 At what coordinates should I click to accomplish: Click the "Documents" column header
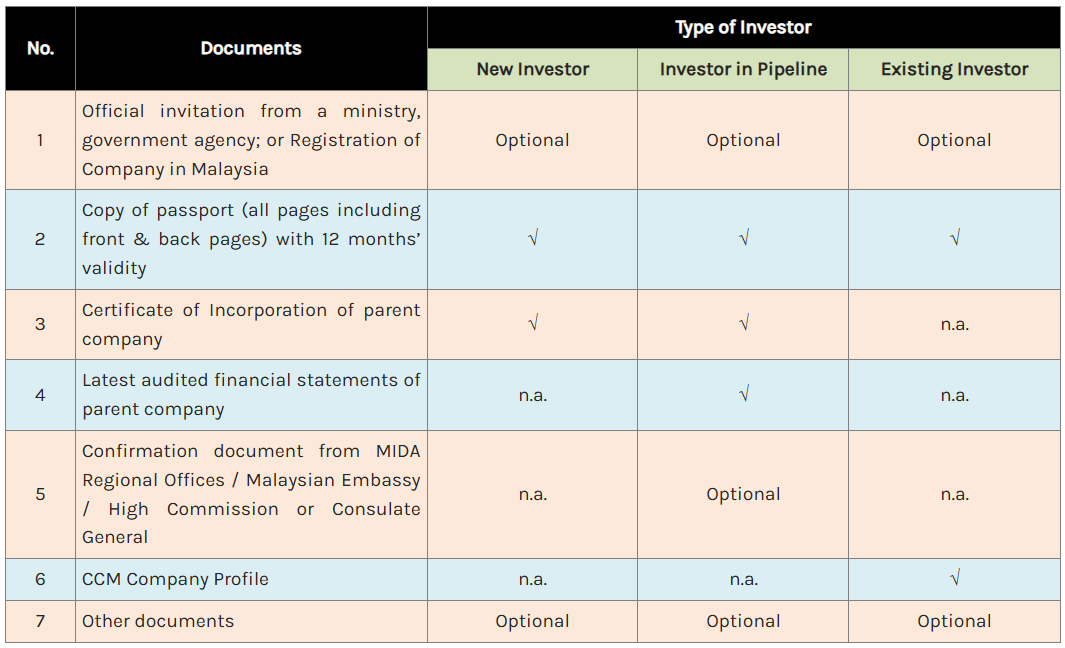coord(251,48)
